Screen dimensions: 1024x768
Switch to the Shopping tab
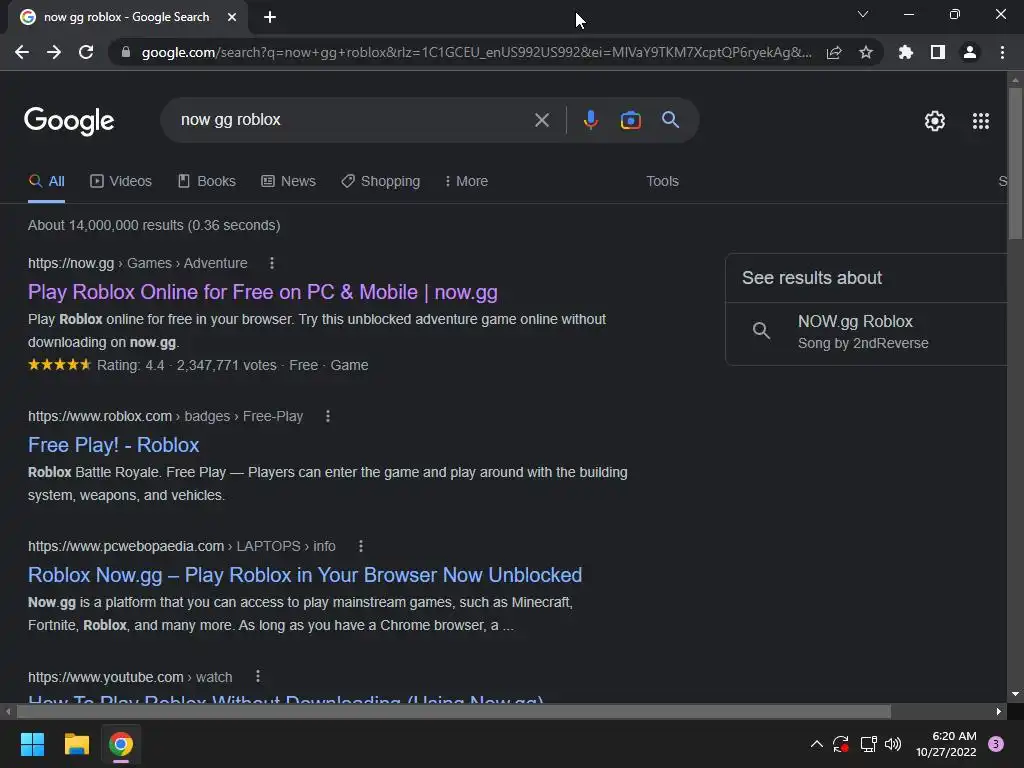click(x=381, y=182)
